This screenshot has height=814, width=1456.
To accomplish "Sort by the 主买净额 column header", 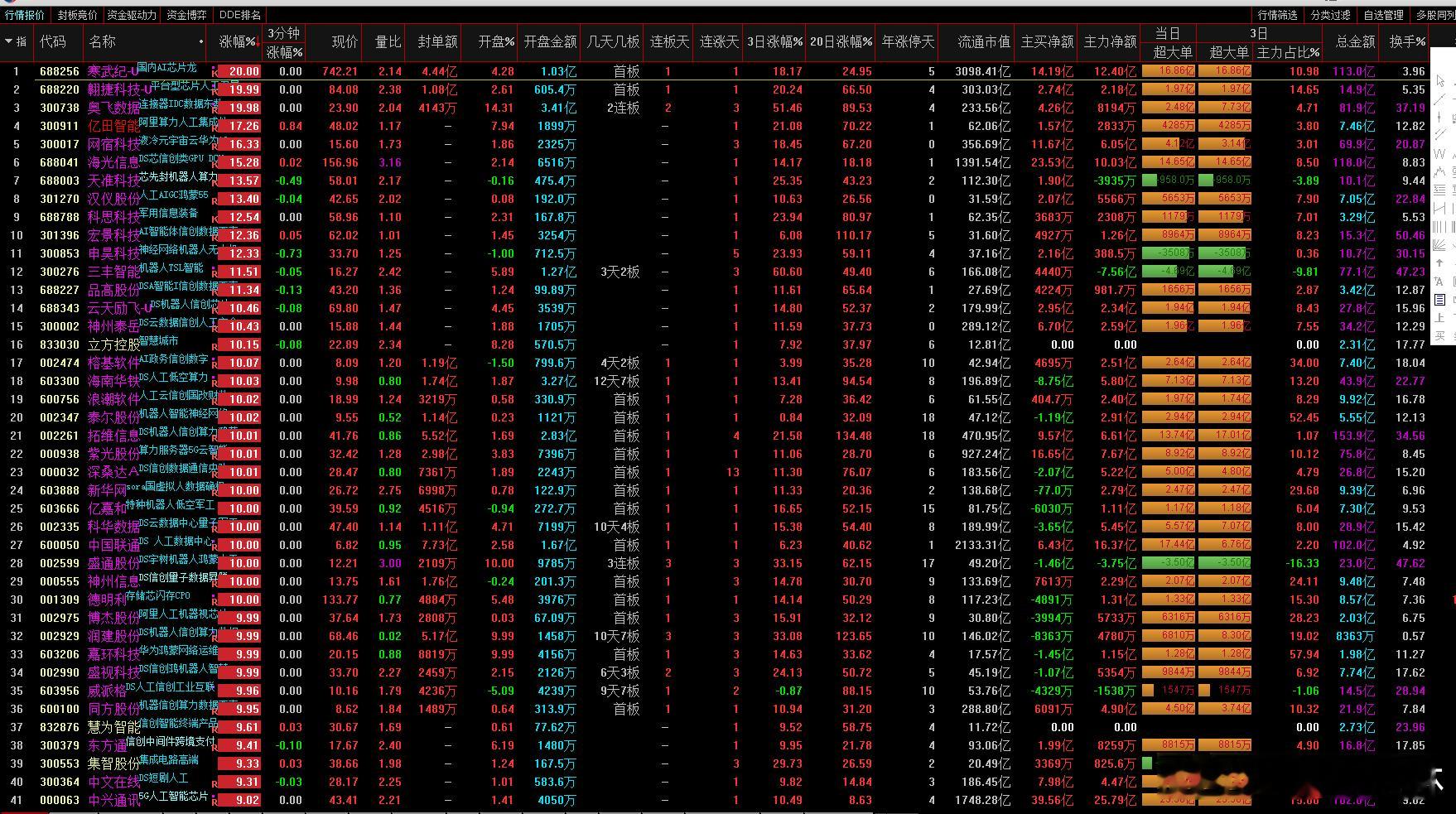I will point(1047,41).
